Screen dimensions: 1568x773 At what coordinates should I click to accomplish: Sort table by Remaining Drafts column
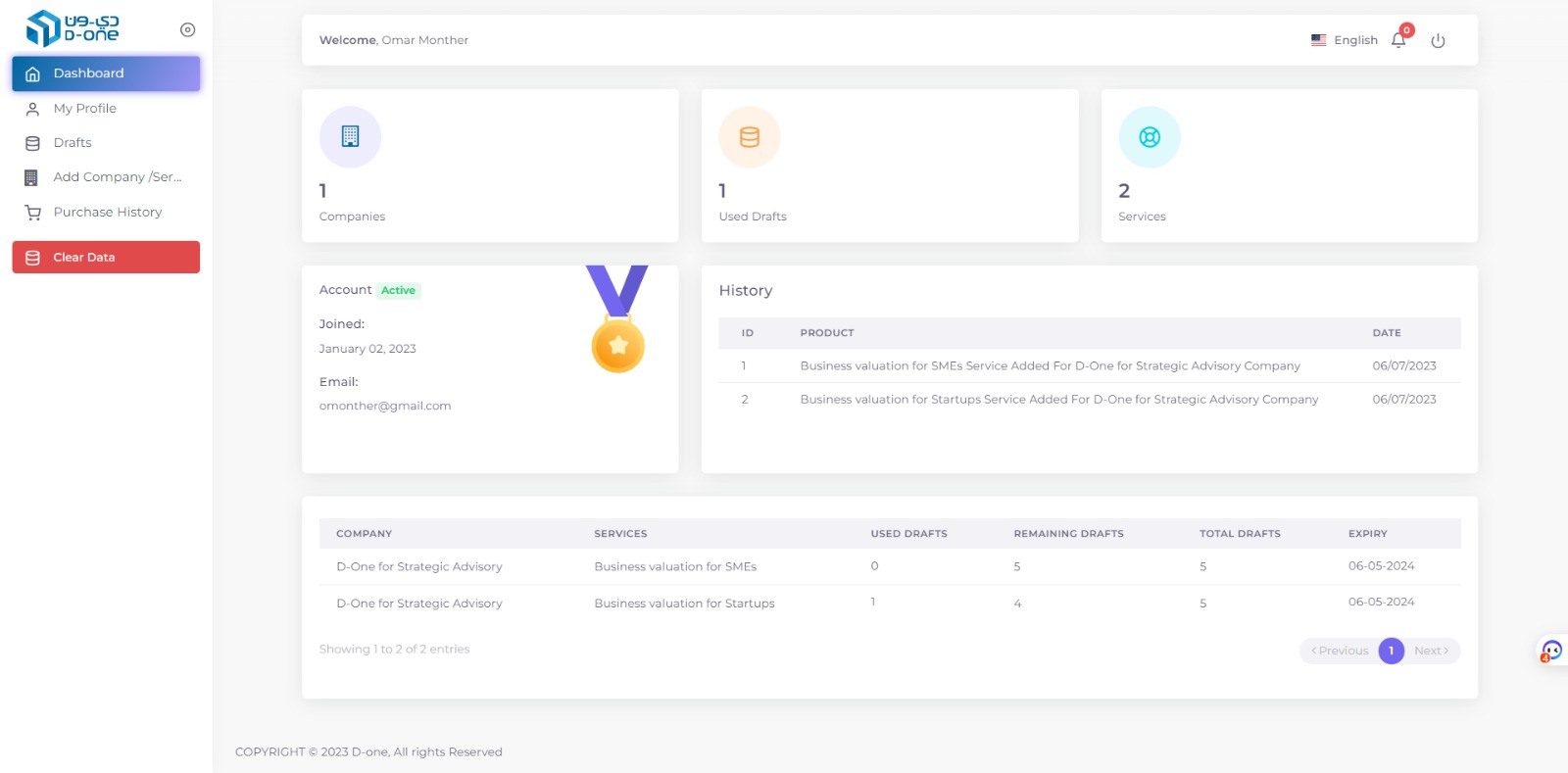(1068, 534)
